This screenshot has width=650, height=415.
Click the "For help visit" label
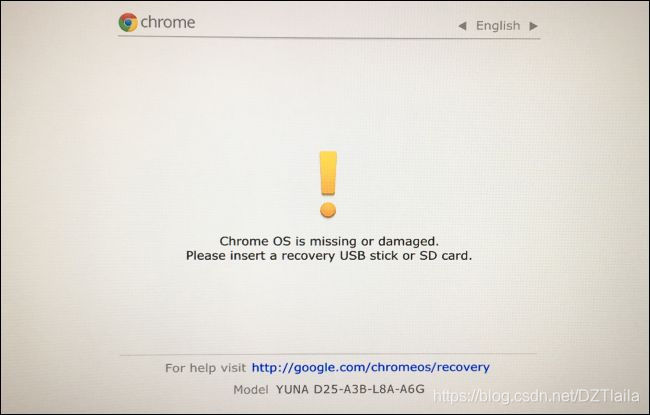click(x=205, y=368)
